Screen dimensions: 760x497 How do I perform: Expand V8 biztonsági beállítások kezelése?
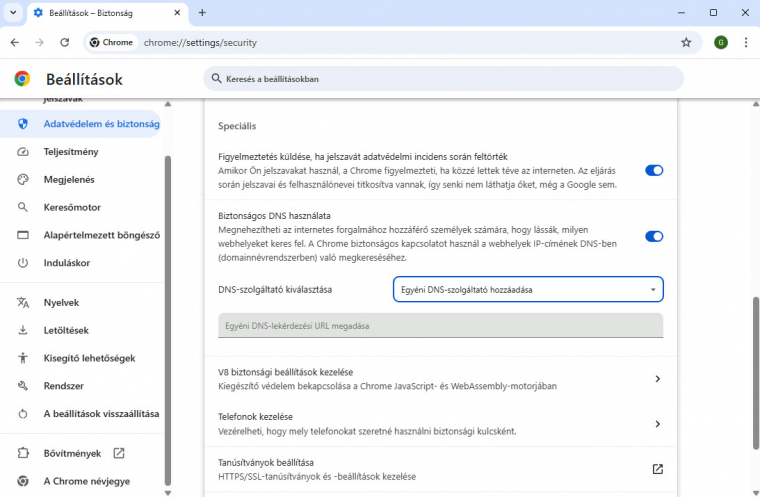440,379
